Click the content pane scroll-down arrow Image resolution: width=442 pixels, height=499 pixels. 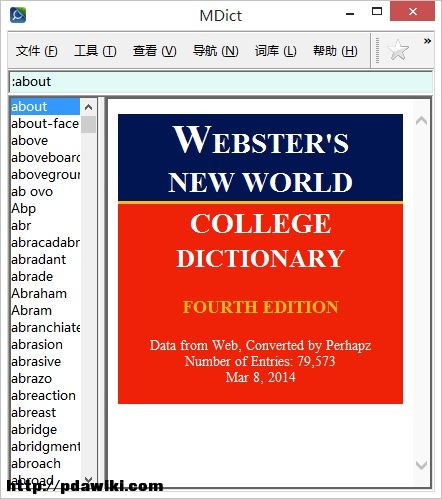(422, 464)
